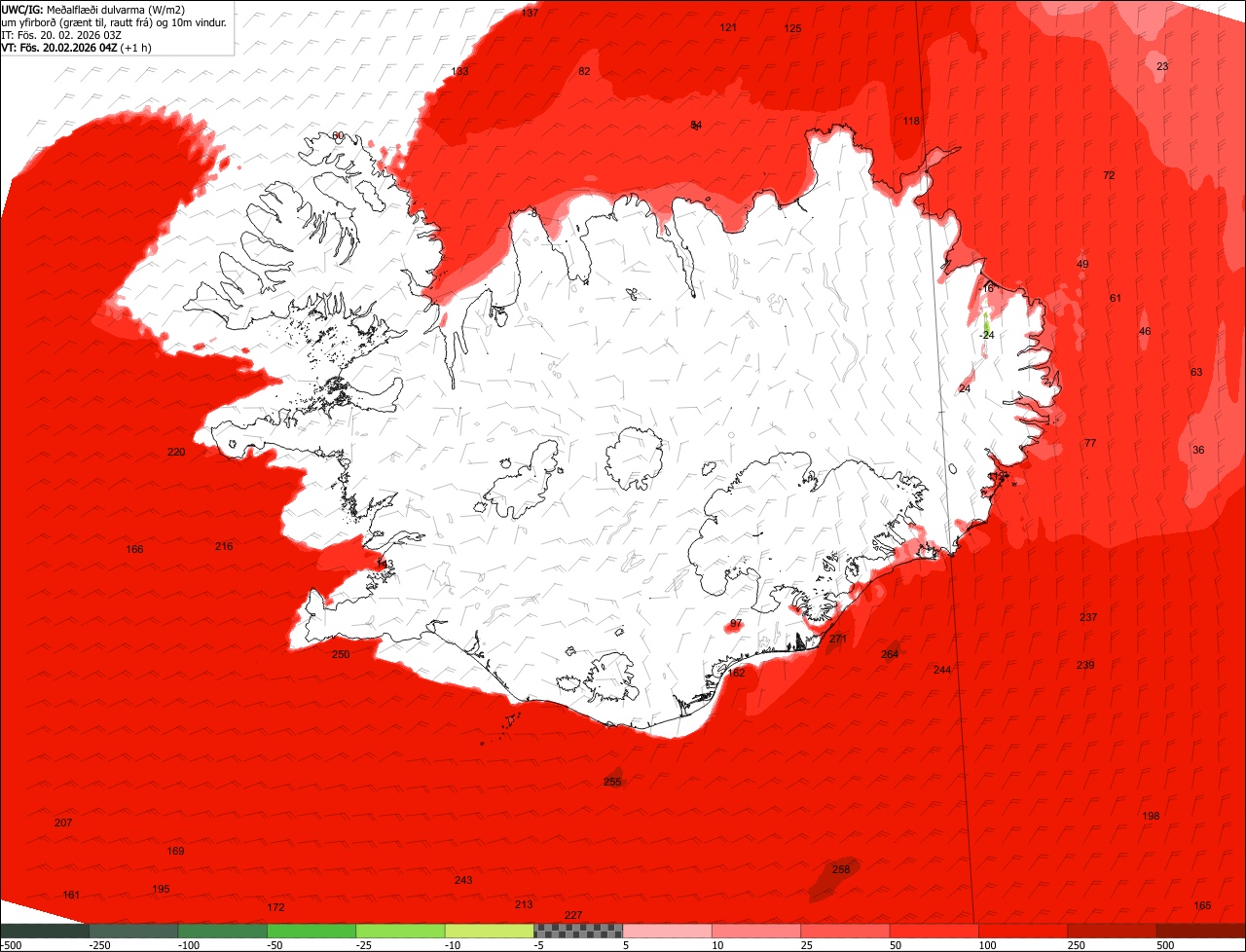Click the map value 237

[x=1088, y=617]
